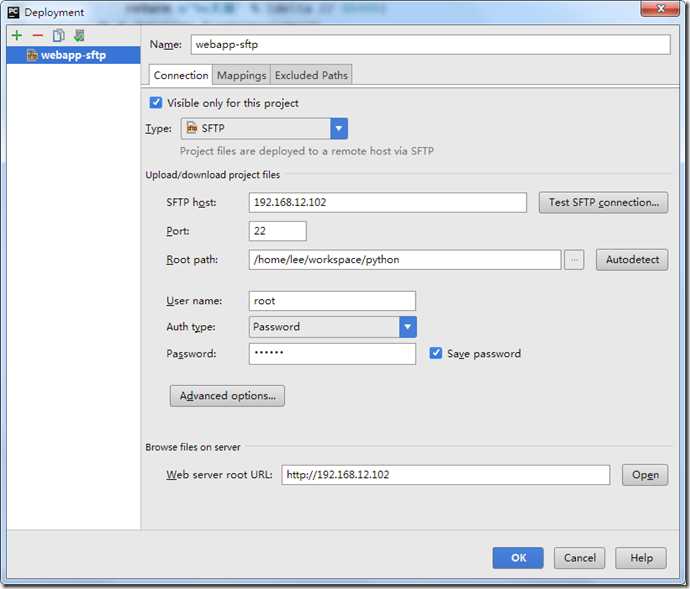Click Test SFTP connection button
Screen dimensions: 690x589
click(x=603, y=203)
